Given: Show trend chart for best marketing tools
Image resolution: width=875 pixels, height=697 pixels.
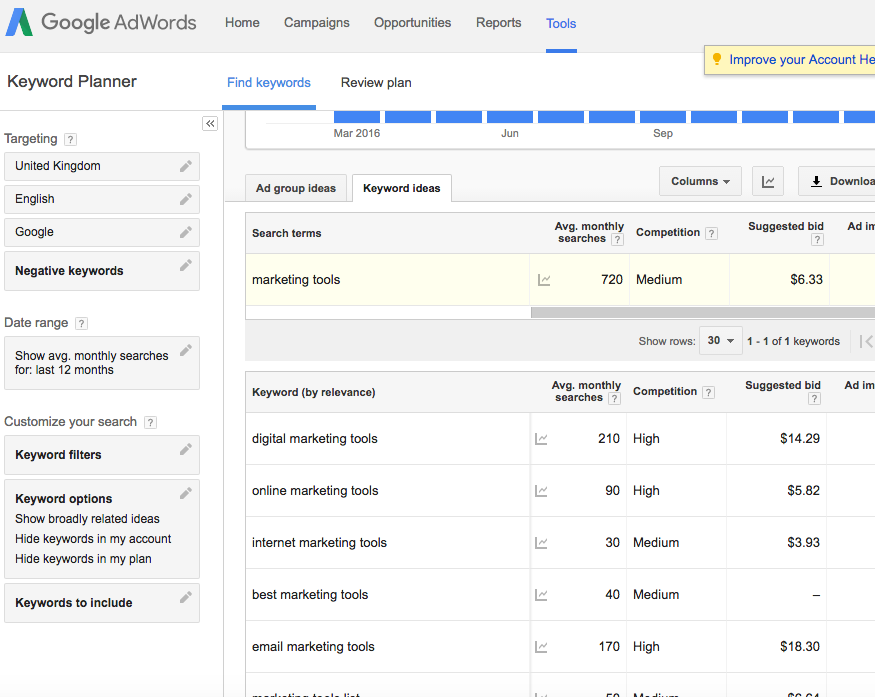Looking at the screenshot, I should click(541, 595).
